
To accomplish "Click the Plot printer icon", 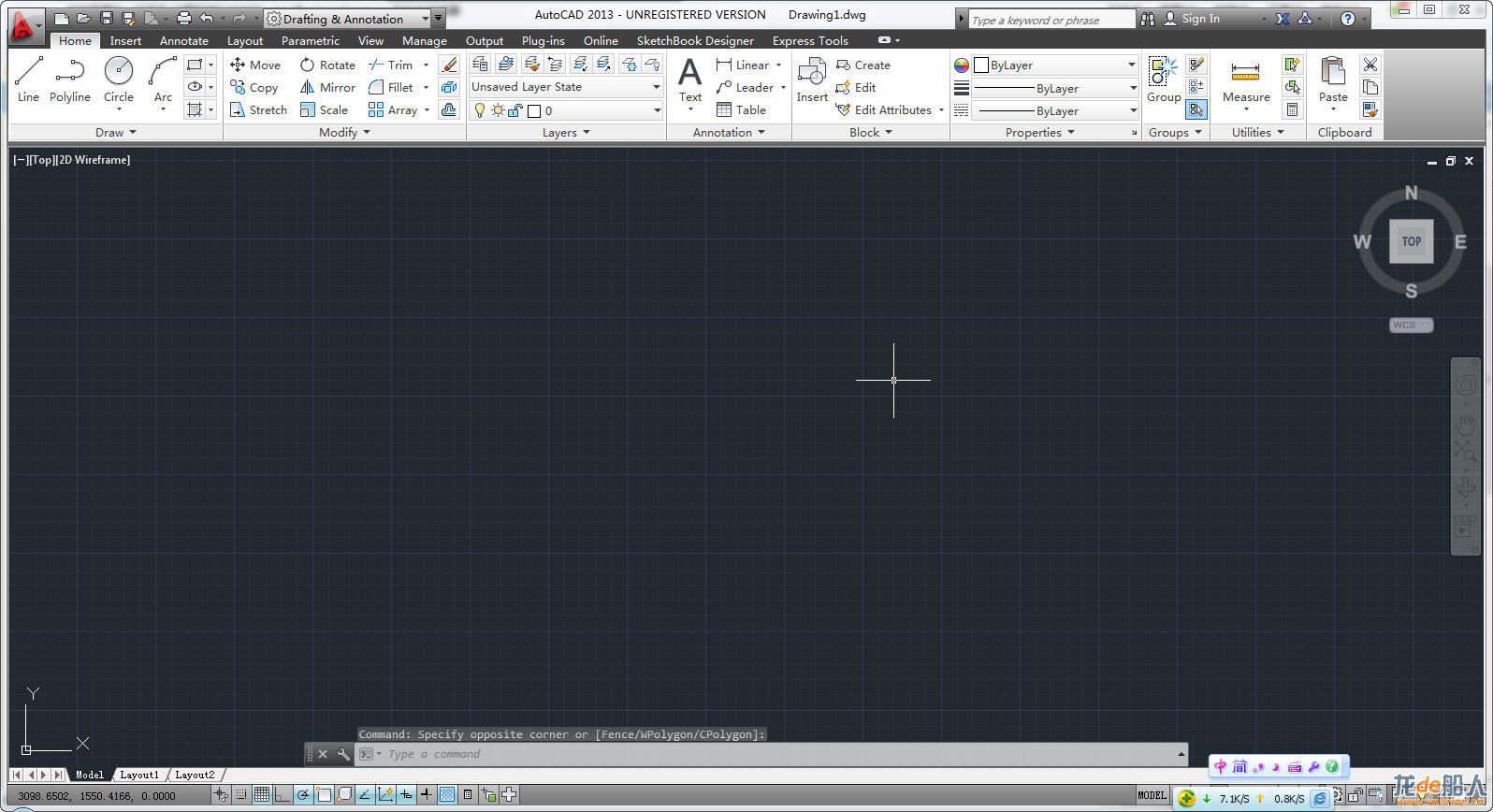I will pos(183,18).
